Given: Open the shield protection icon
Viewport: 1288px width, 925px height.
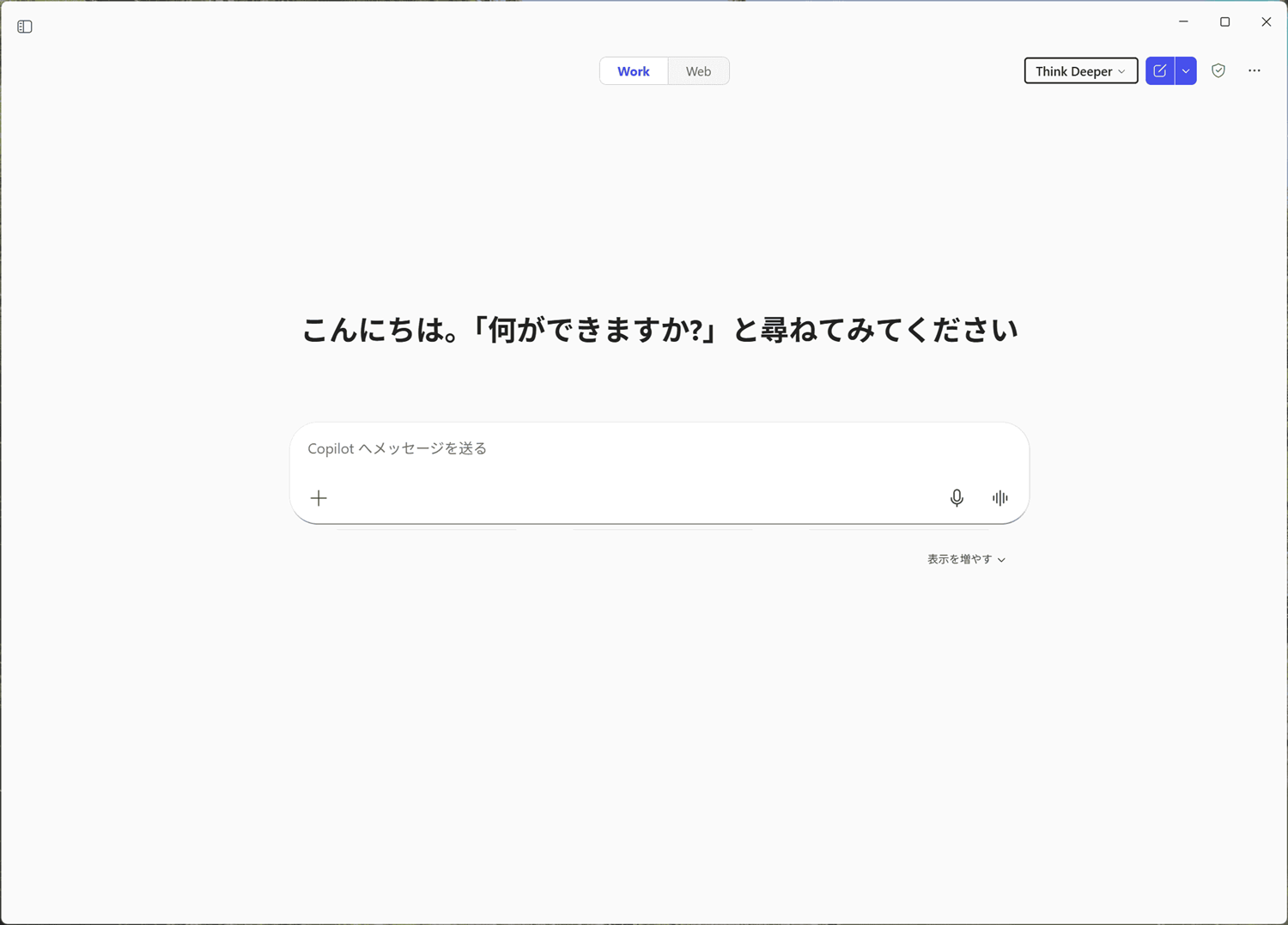Looking at the screenshot, I should [x=1218, y=70].
